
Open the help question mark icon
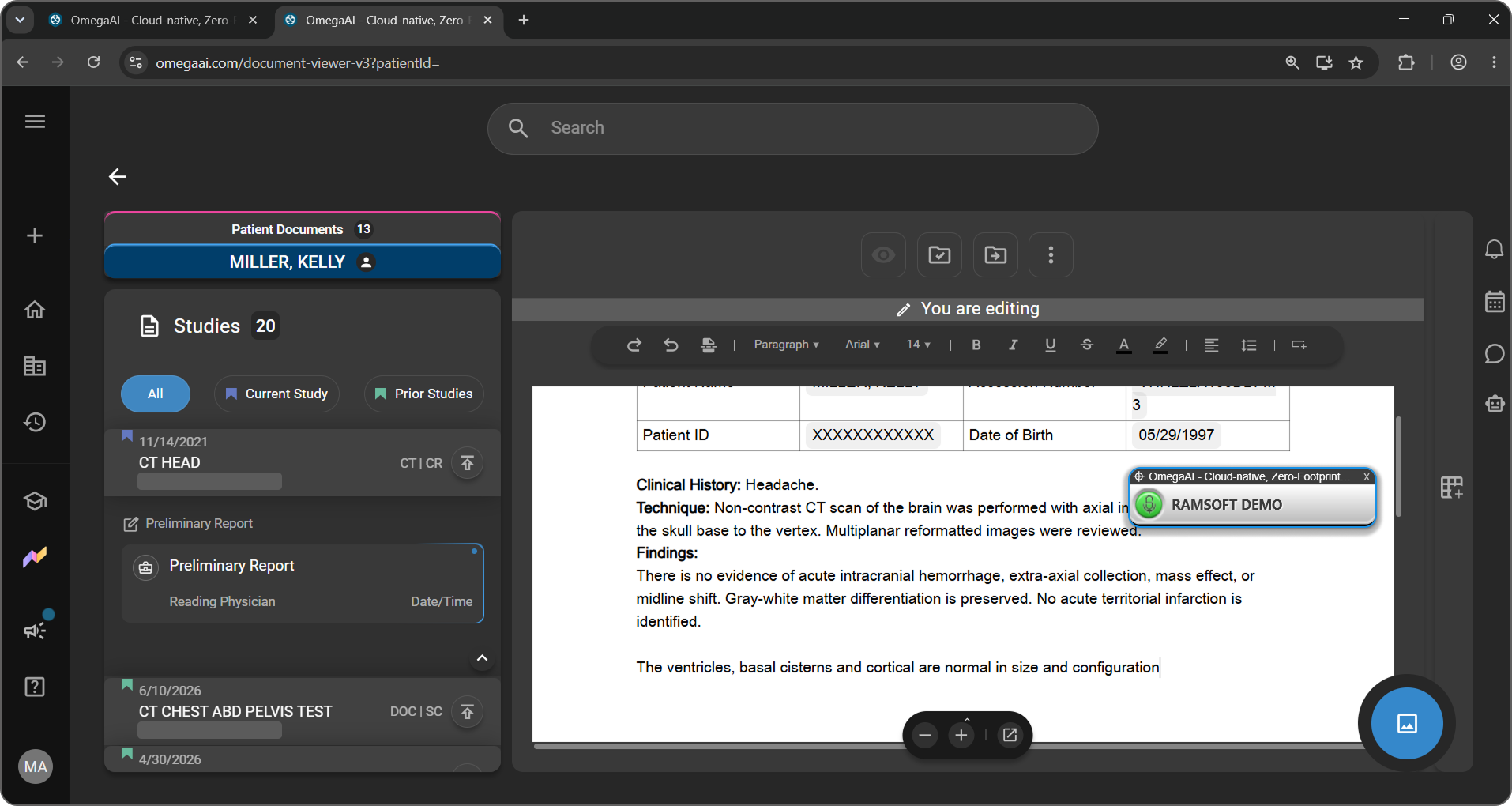point(35,687)
